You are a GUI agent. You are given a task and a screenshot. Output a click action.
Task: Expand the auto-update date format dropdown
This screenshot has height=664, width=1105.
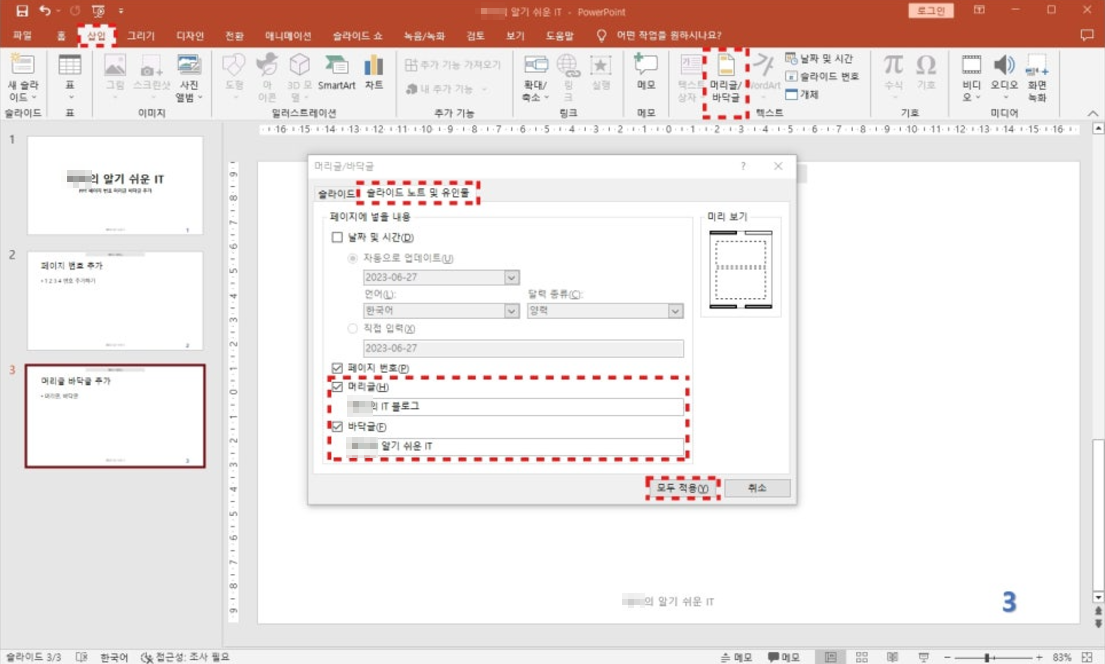tap(511, 278)
